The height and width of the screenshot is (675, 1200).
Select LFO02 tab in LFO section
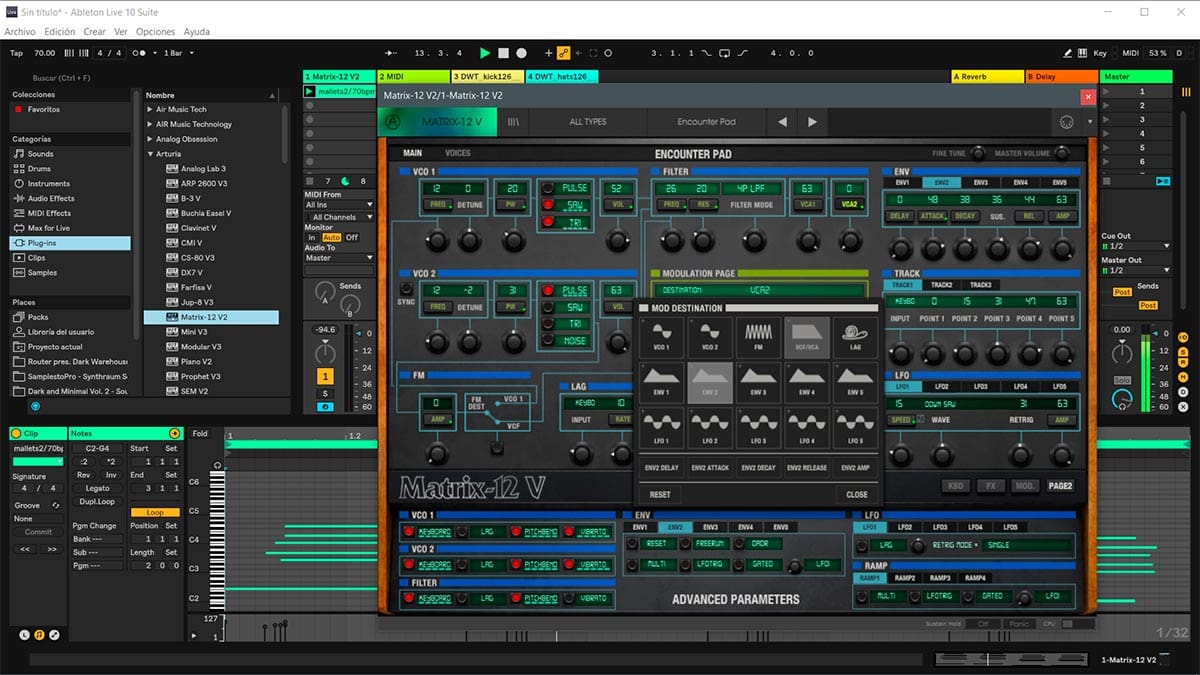(941, 386)
